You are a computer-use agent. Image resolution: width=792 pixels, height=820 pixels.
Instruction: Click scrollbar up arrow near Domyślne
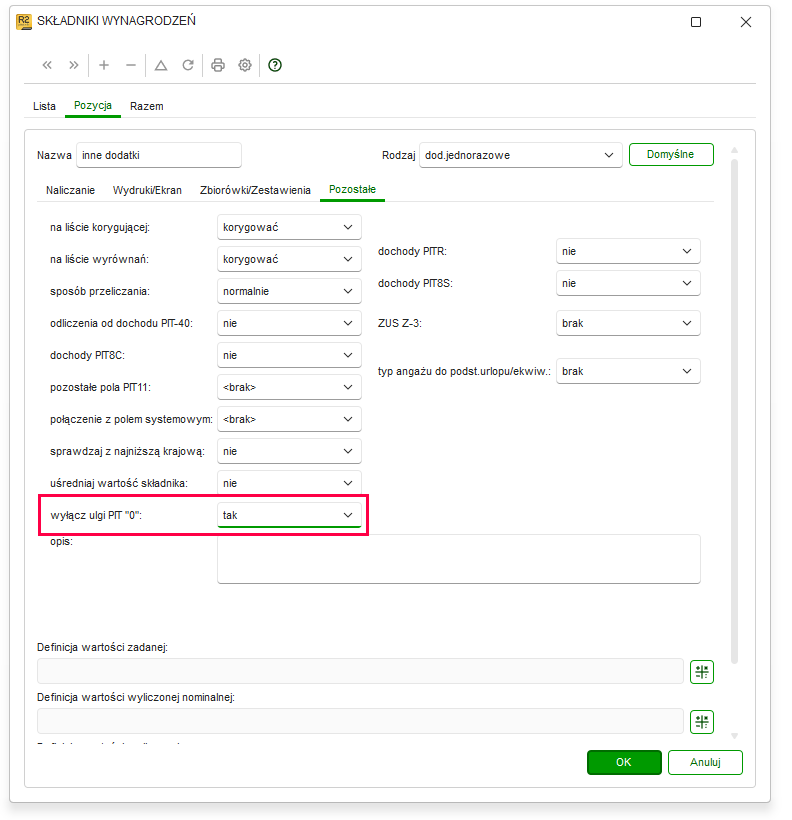pos(734,150)
